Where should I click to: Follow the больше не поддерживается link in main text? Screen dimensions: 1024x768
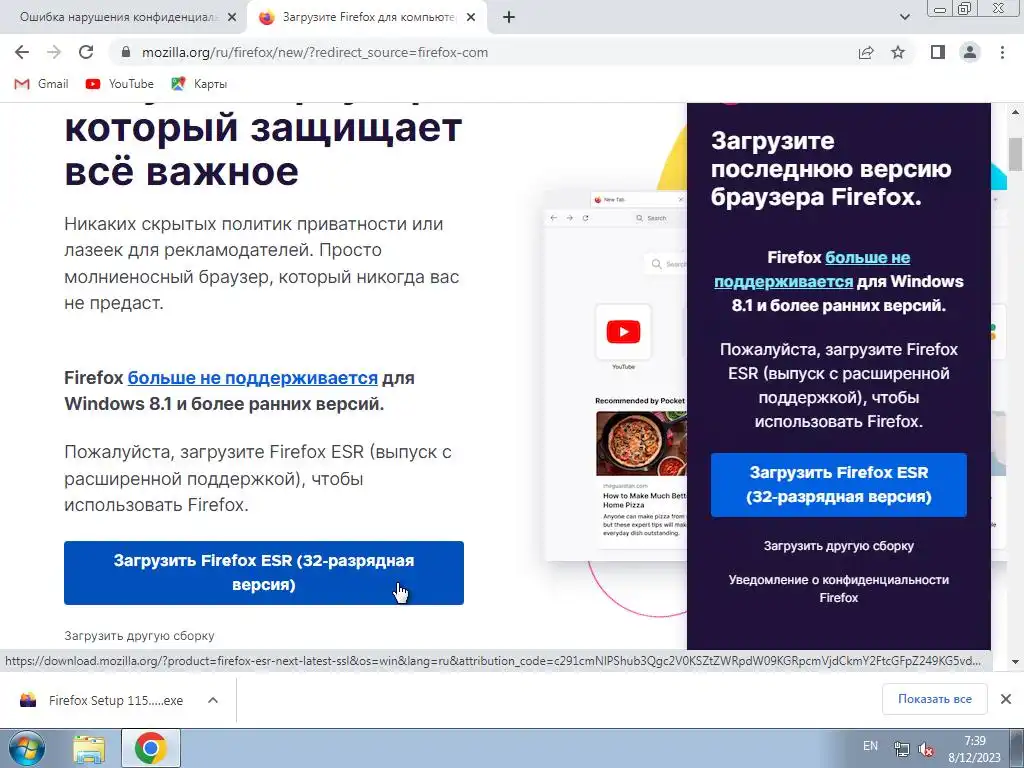click(253, 378)
